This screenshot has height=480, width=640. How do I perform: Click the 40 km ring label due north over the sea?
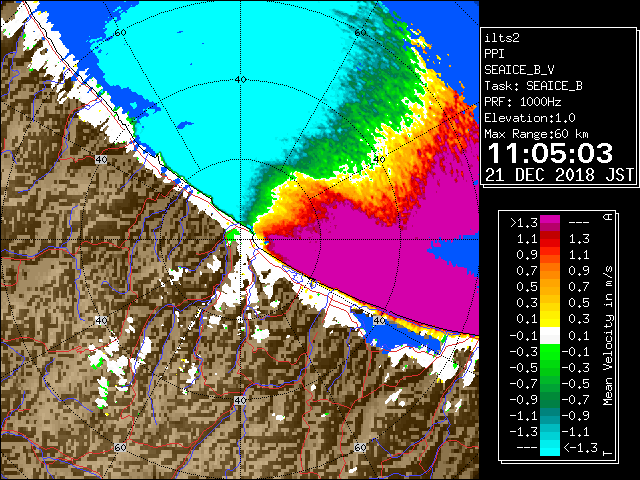240,80
